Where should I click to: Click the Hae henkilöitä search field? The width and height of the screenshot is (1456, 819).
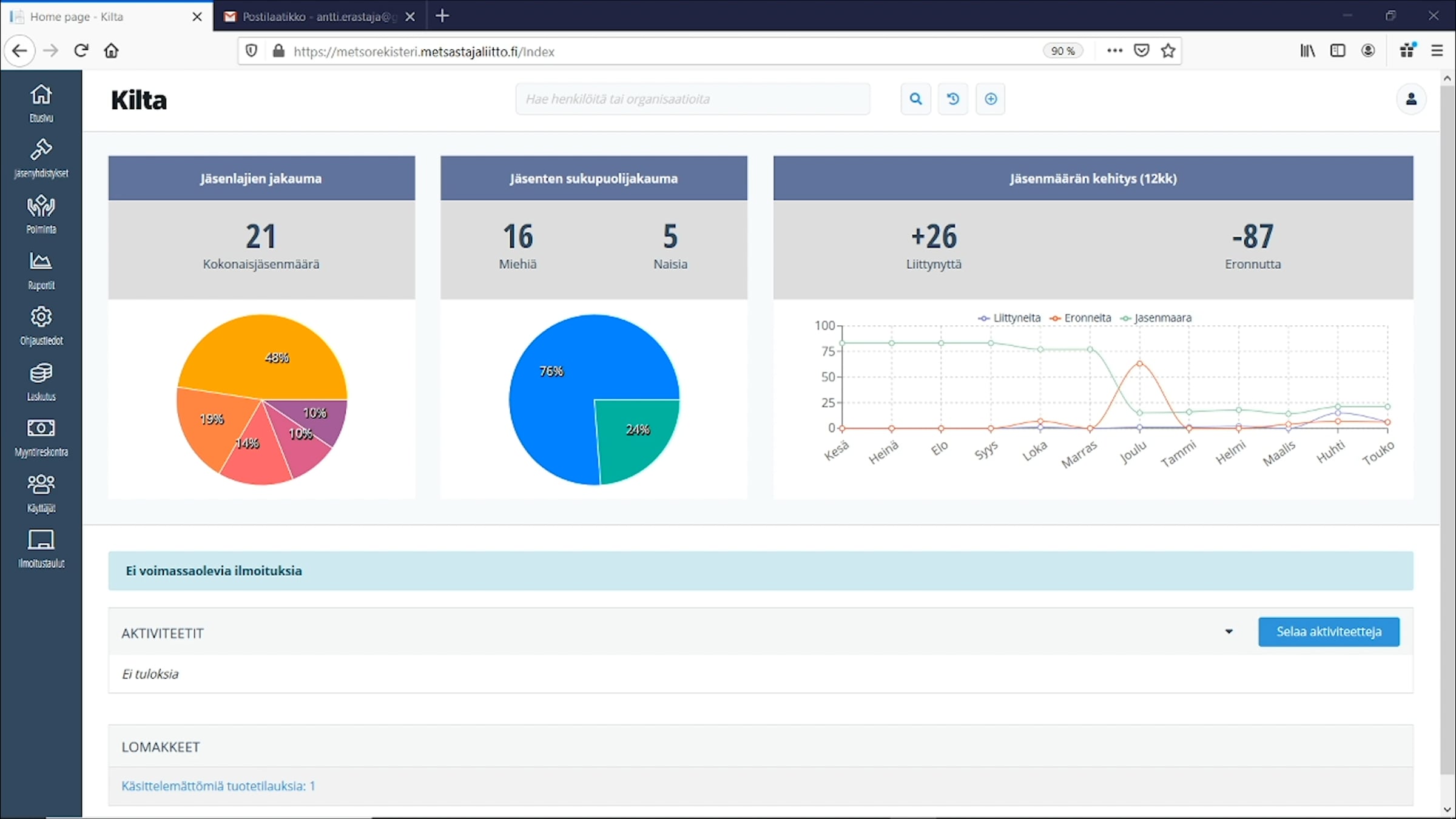click(x=693, y=99)
